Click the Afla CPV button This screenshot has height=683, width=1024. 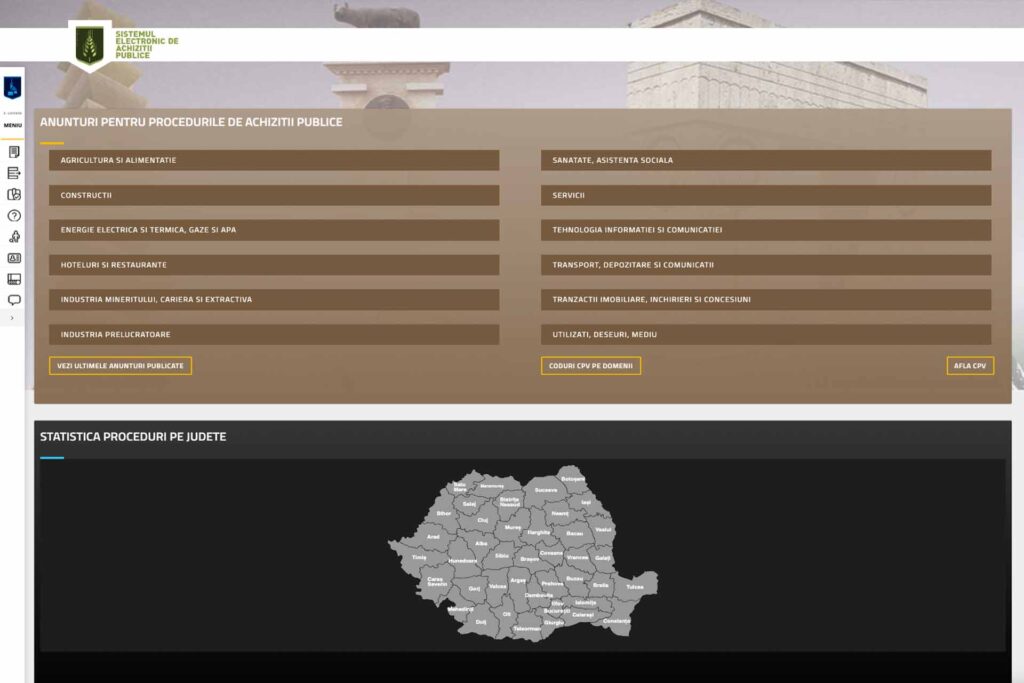tap(970, 366)
